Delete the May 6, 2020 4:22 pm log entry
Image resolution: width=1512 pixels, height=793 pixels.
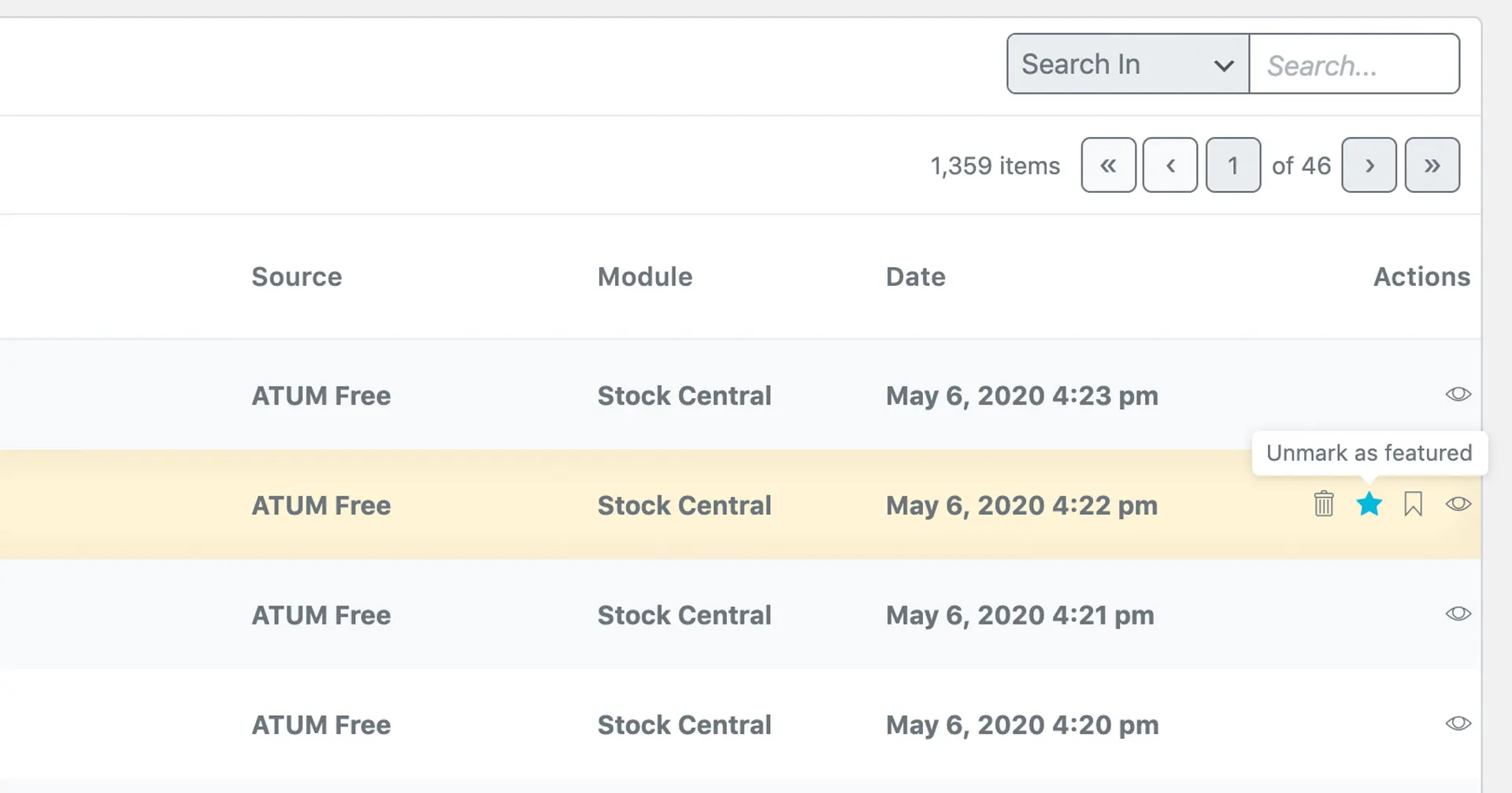(x=1324, y=504)
